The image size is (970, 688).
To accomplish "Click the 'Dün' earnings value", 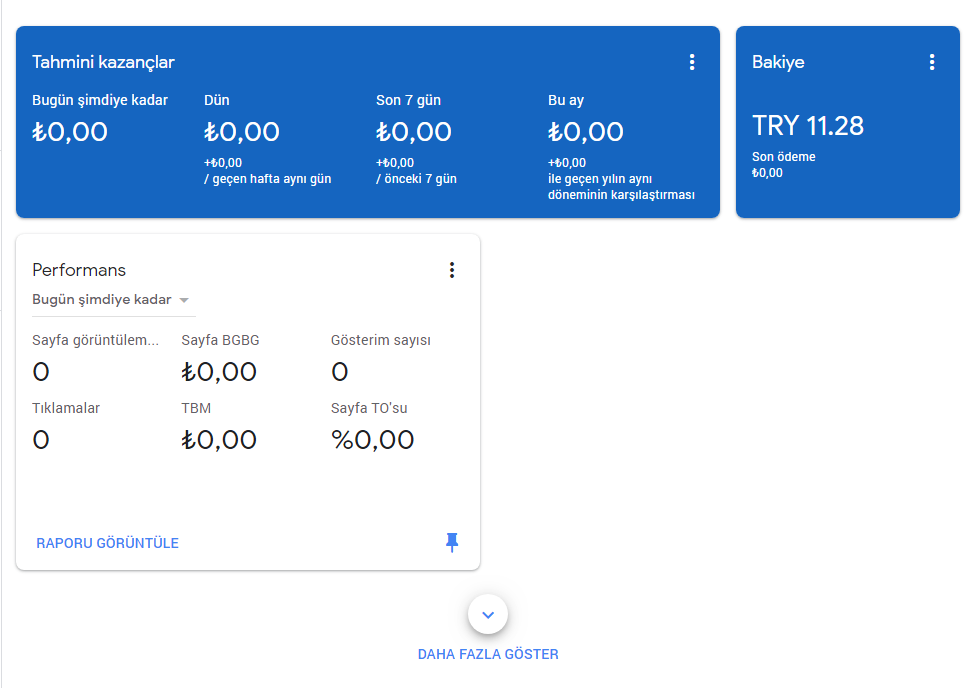I will click(x=242, y=132).
